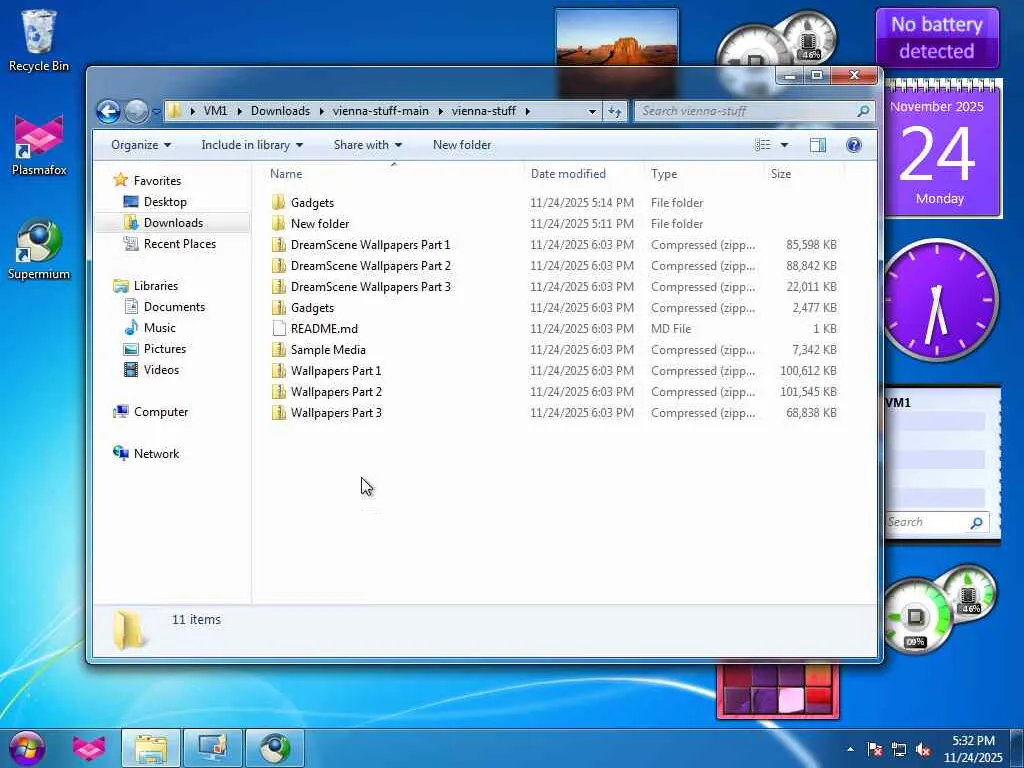Click vienna-stuff-main in the breadcrumb

click(x=381, y=111)
